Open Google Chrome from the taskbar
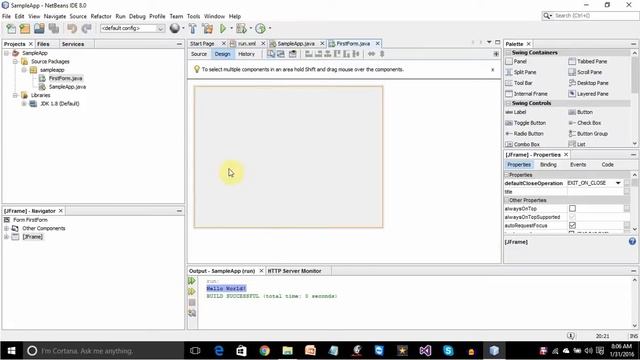This screenshot has width=640, height=360. pyautogui.click(x=264, y=351)
